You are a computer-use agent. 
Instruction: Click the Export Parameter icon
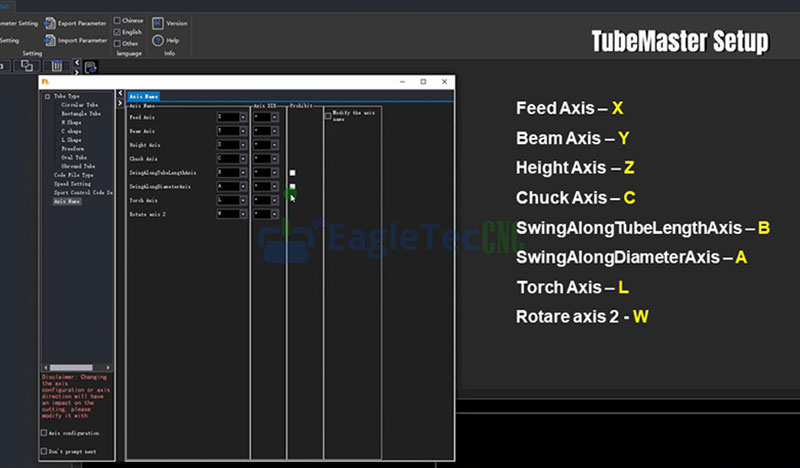click(49, 23)
